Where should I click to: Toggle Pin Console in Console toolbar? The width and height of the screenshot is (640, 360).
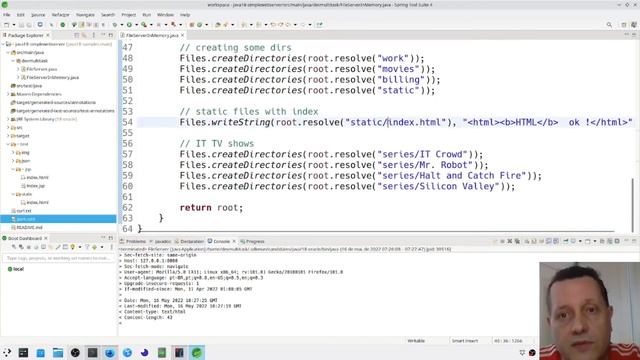[566, 241]
